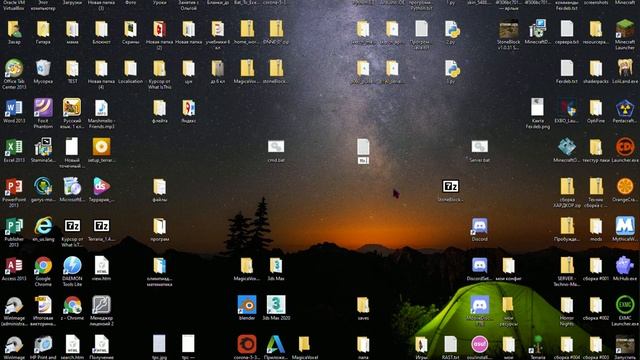Launch the 3ds Max 2020 shortcut
Image resolution: width=640 pixels, height=360 pixels.
click(x=276, y=305)
